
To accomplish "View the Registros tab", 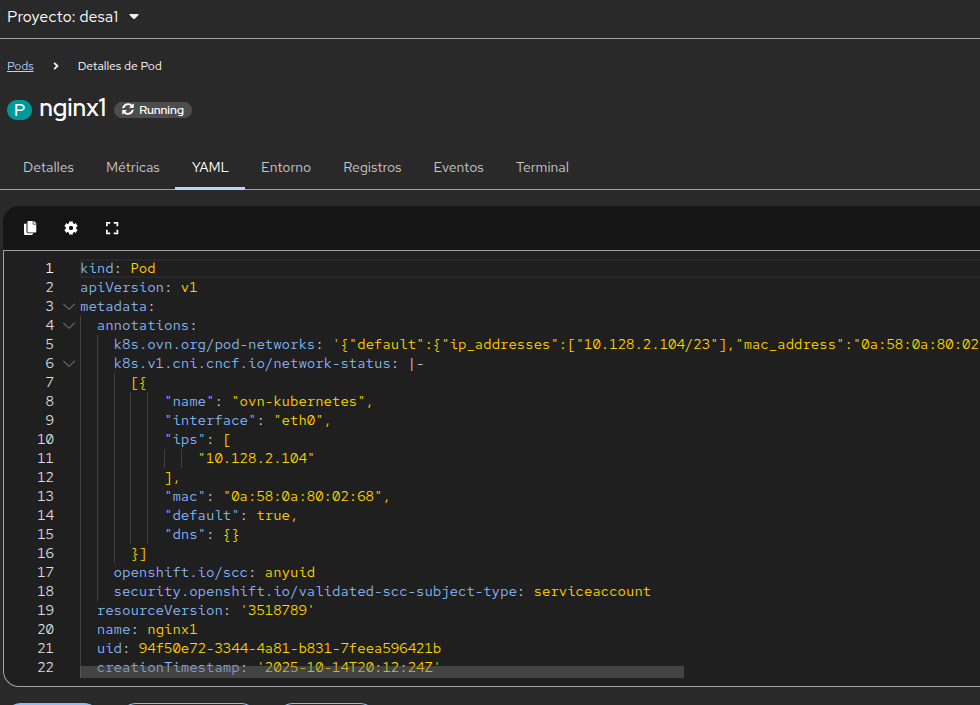I will [x=372, y=167].
